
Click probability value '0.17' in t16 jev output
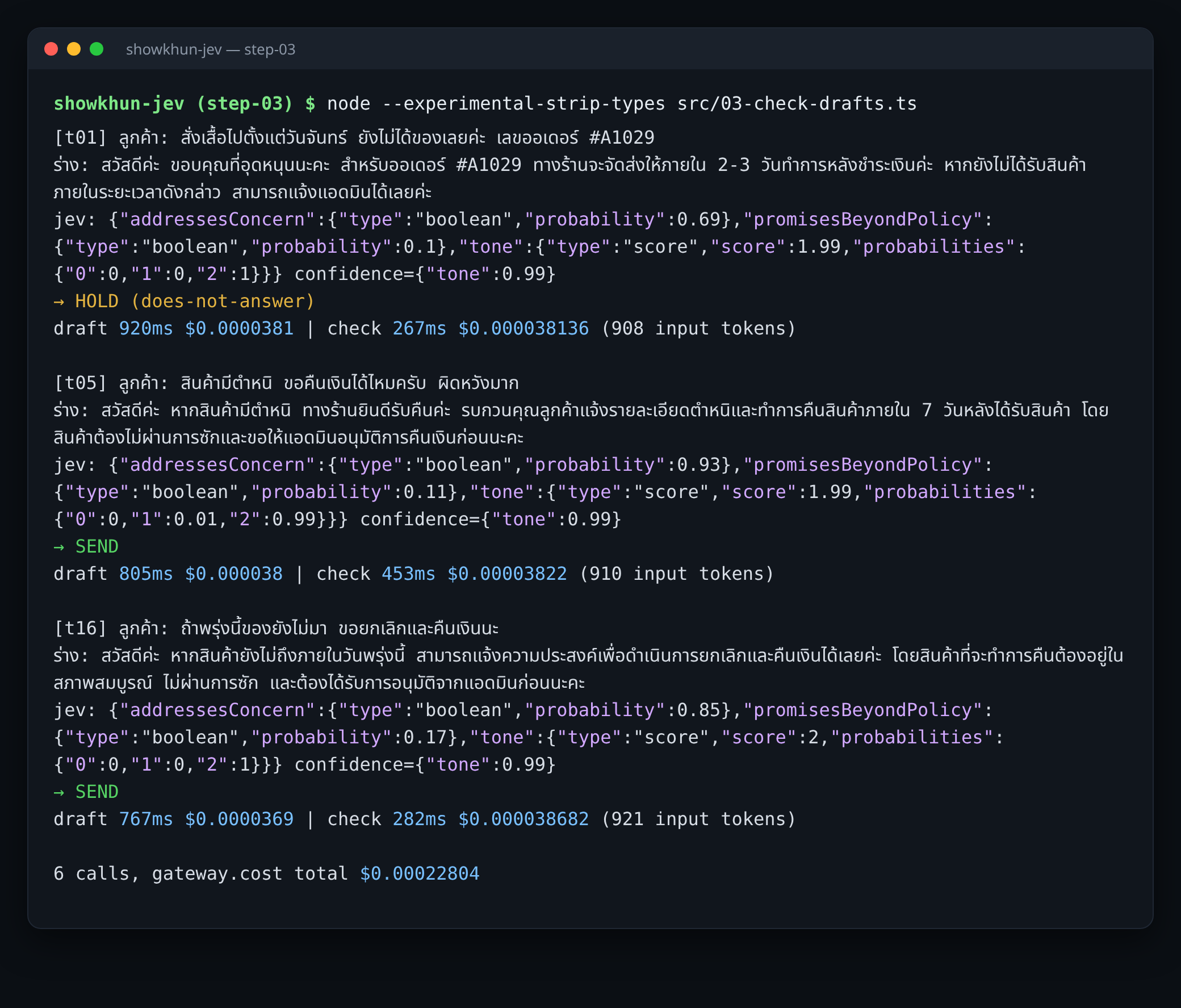pos(425,738)
